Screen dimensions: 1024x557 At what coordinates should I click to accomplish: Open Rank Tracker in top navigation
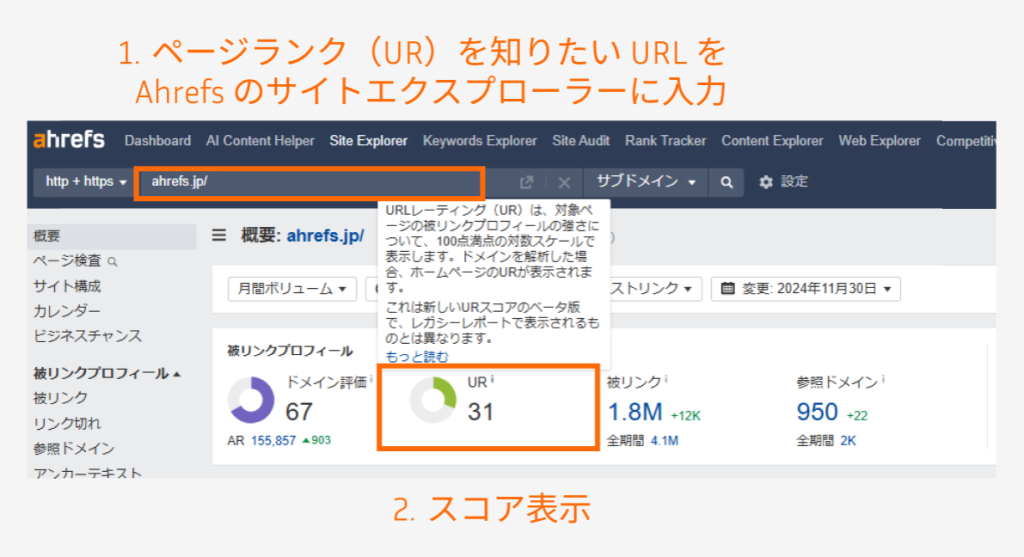click(x=665, y=140)
